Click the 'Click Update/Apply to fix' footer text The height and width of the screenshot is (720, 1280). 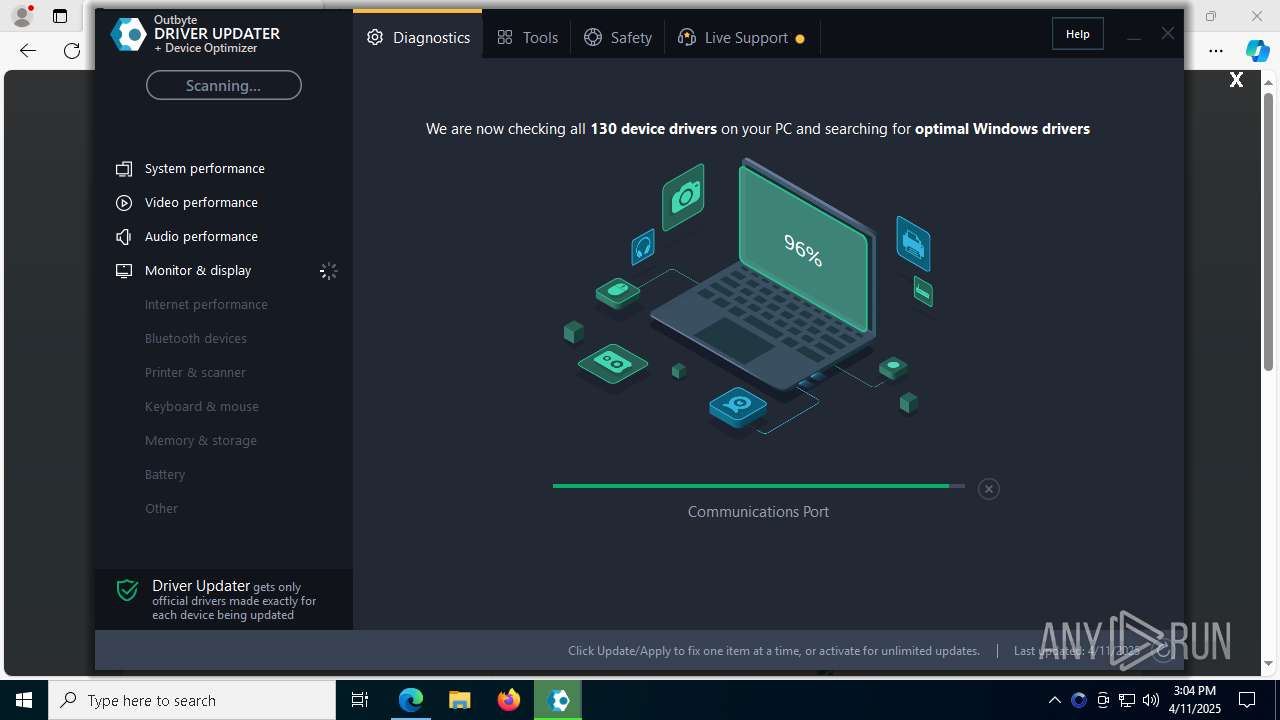[774, 651]
